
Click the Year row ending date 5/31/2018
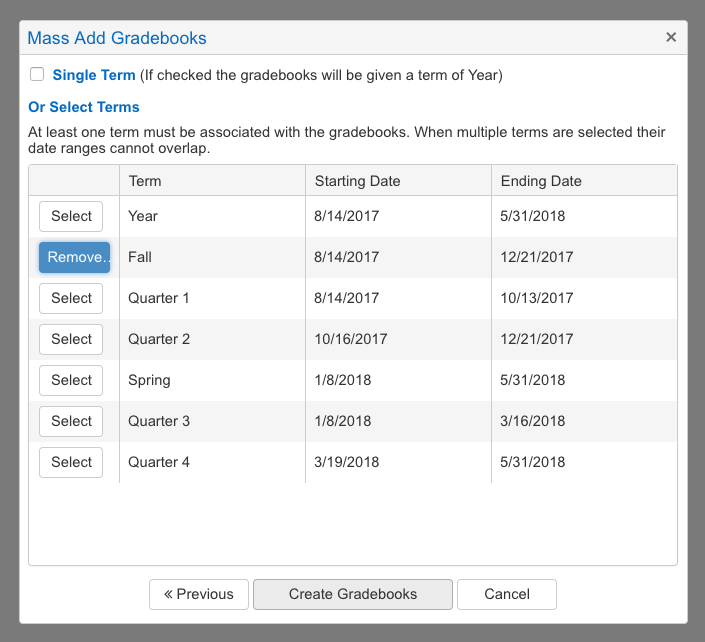click(533, 216)
